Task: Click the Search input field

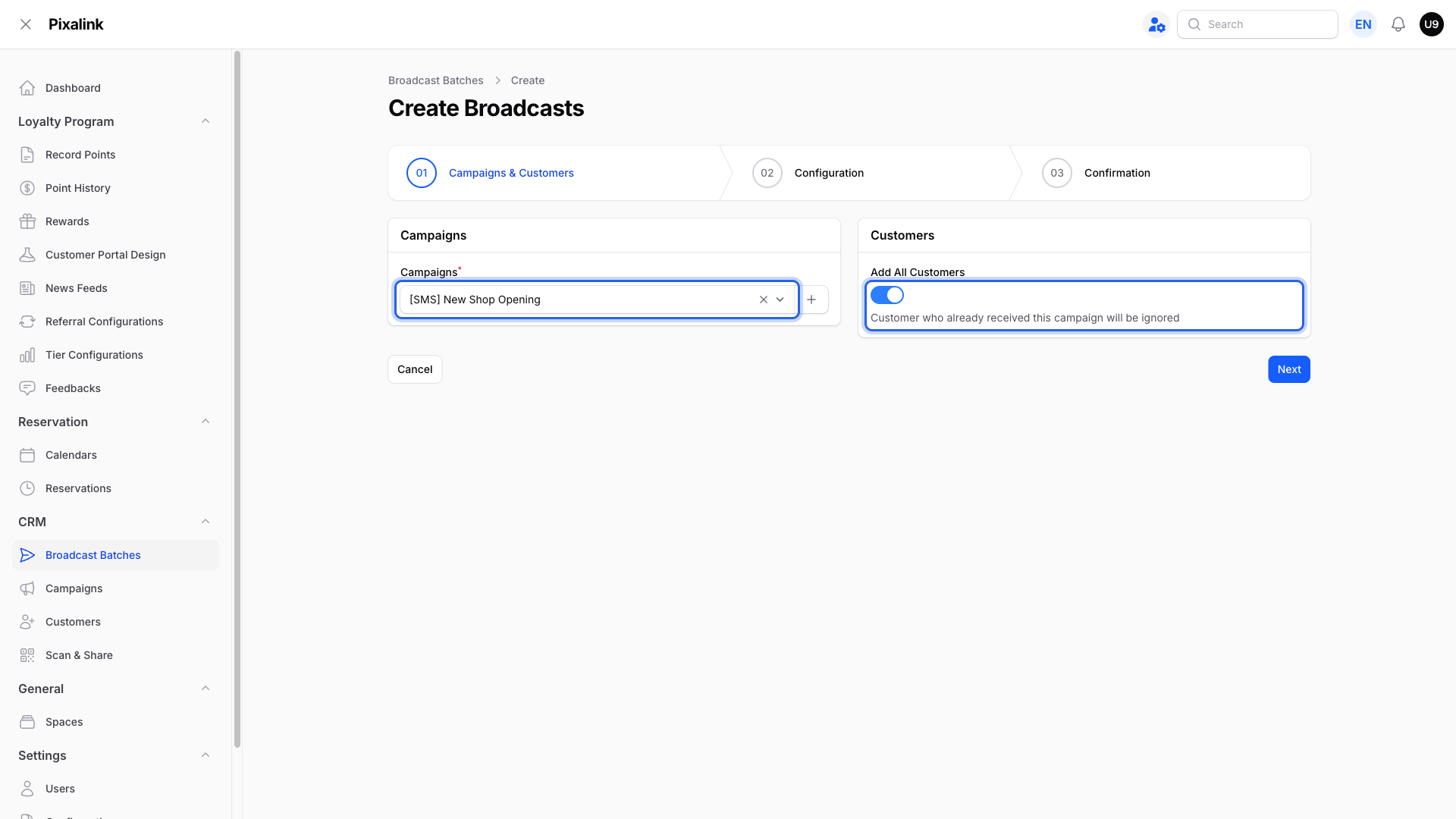Action: [1257, 24]
